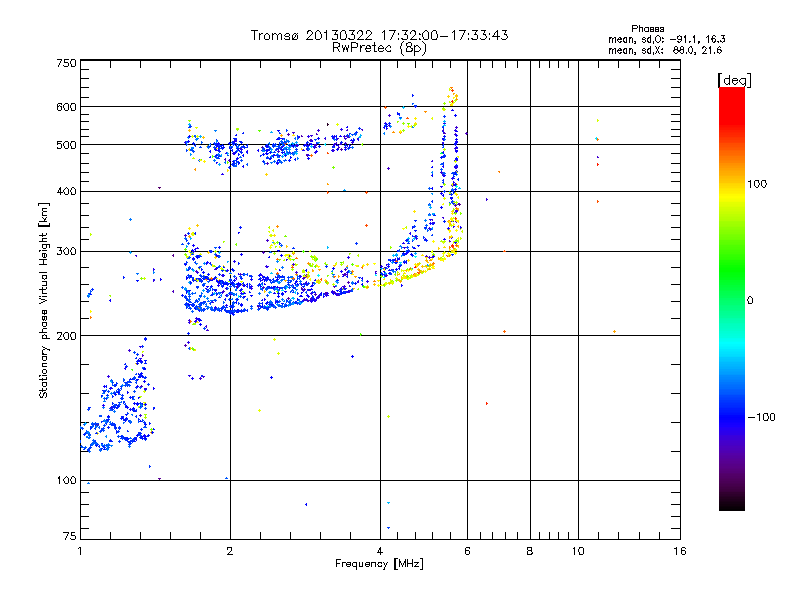This screenshot has width=800, height=600.
Task: Click the orange echo cusp at the top near 6 MHz
Action: coord(452,96)
